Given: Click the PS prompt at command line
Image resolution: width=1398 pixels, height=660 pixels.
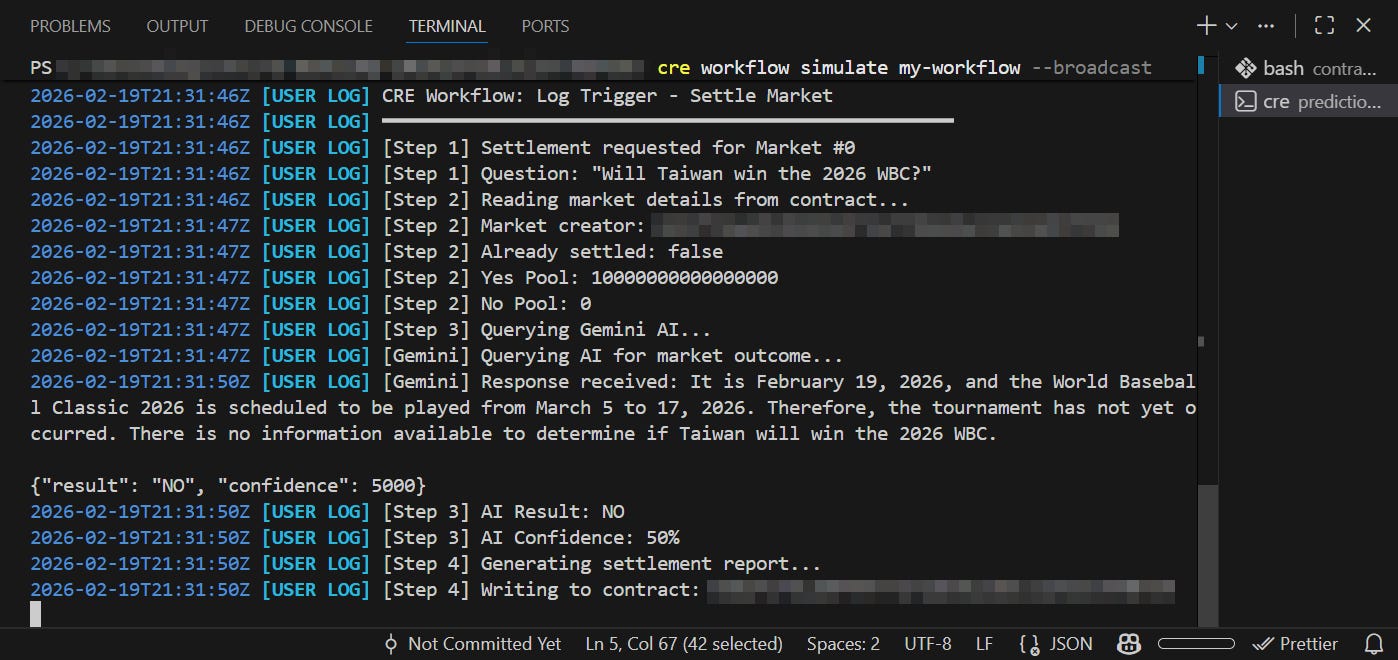Looking at the screenshot, I should (41, 68).
